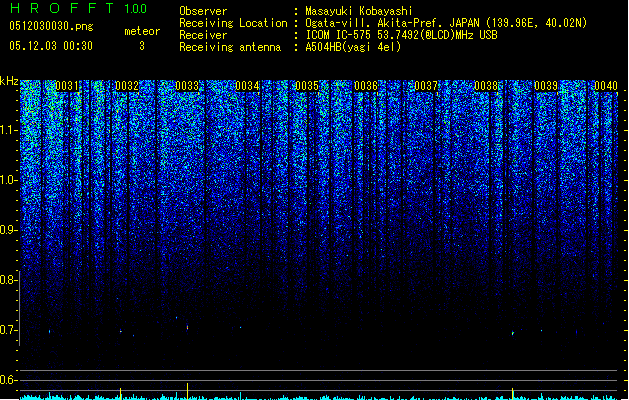Click the Observer label

pos(203,11)
